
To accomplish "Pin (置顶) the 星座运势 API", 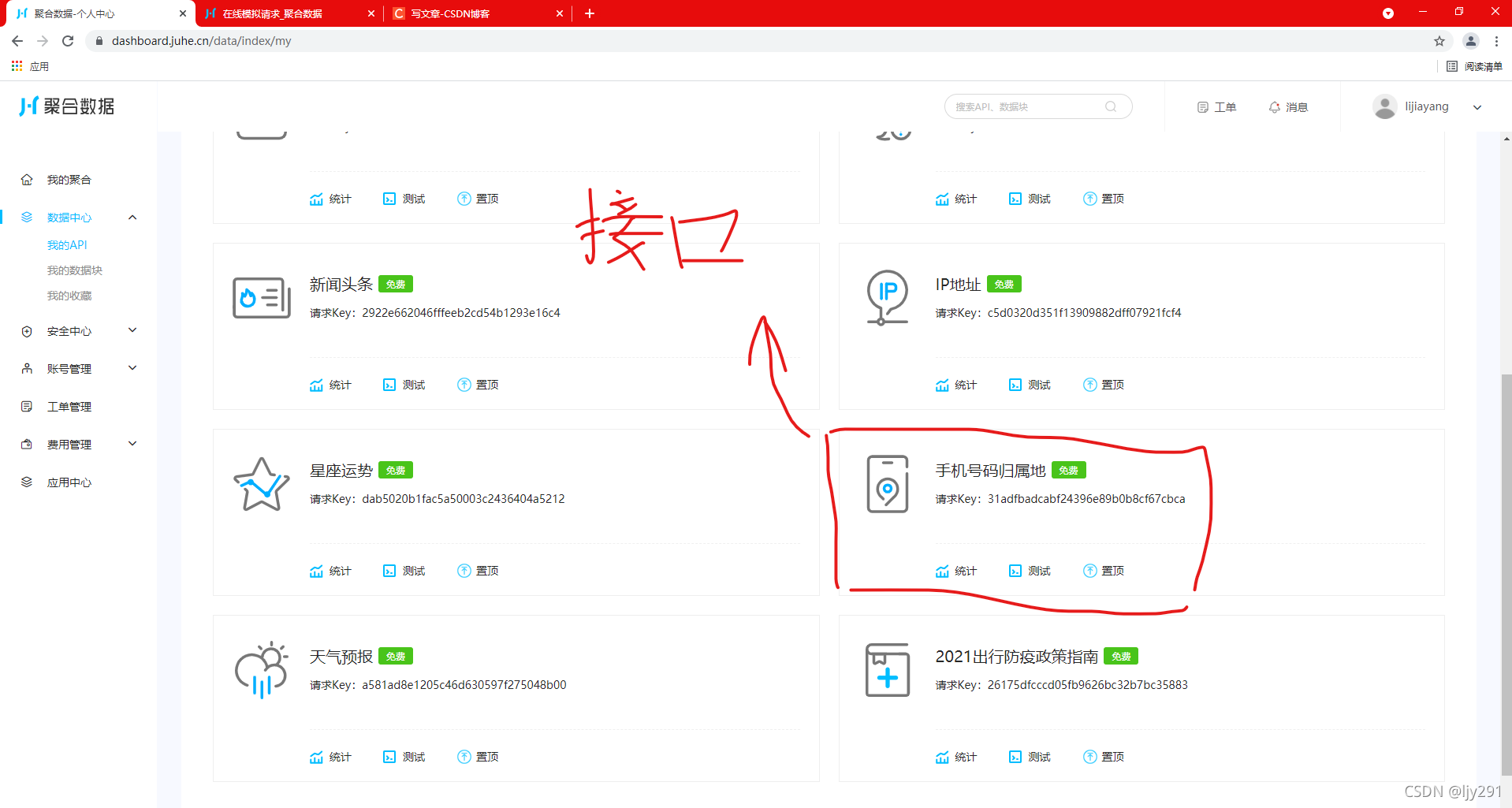I will point(478,570).
